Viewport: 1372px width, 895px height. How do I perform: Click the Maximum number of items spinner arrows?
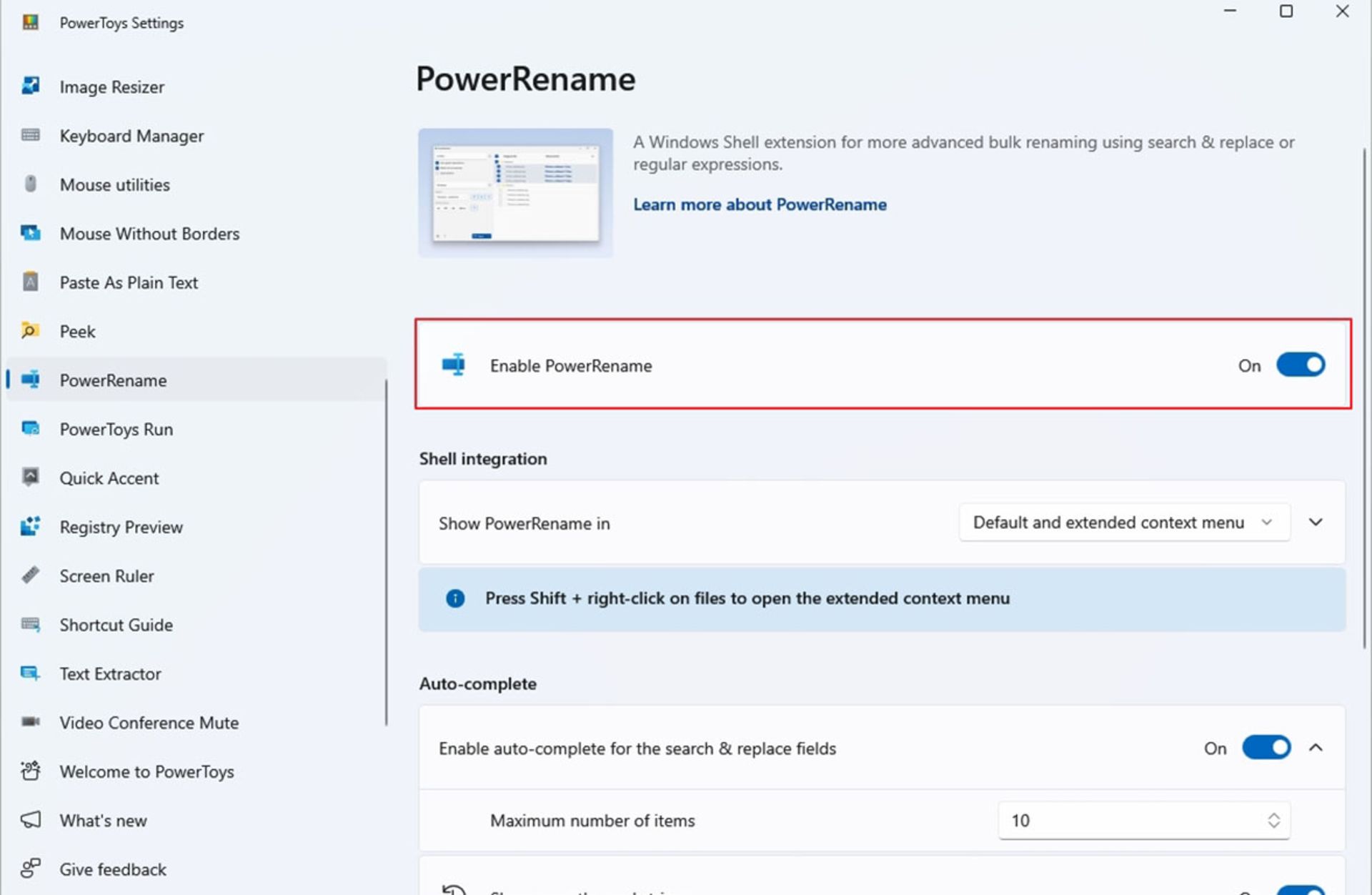[1273, 820]
